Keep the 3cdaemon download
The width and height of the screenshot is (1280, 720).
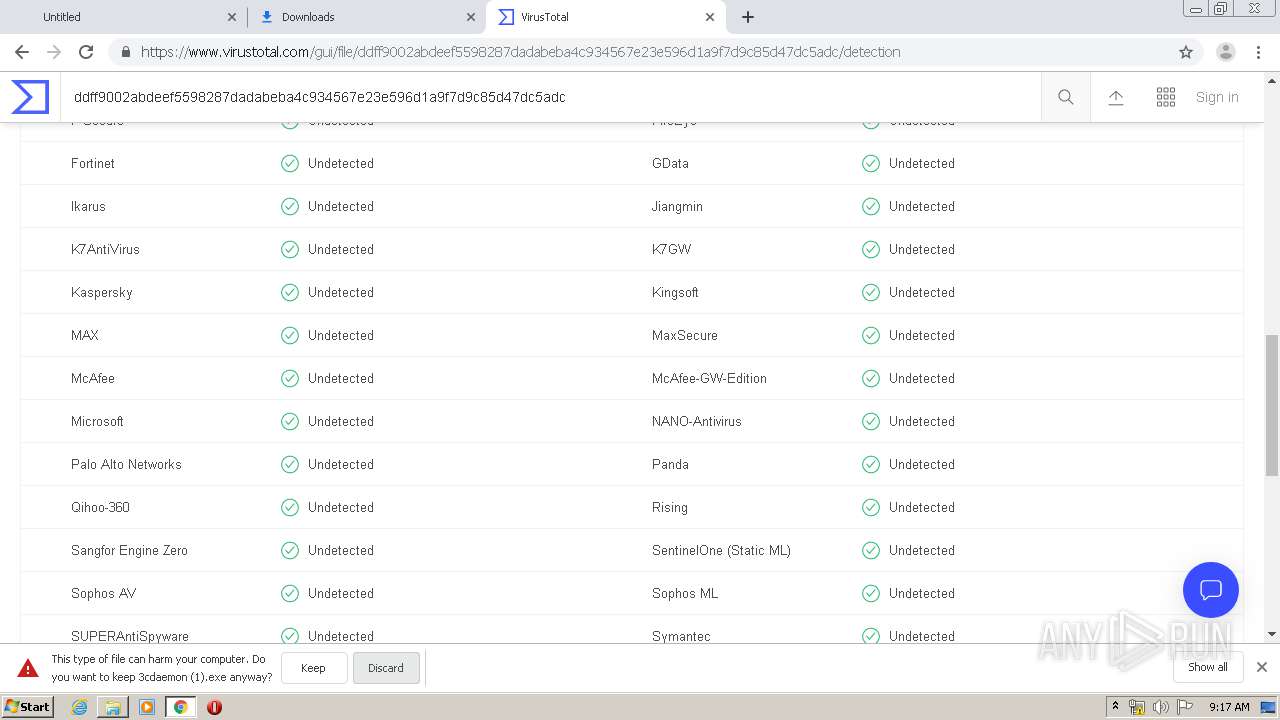click(x=314, y=668)
